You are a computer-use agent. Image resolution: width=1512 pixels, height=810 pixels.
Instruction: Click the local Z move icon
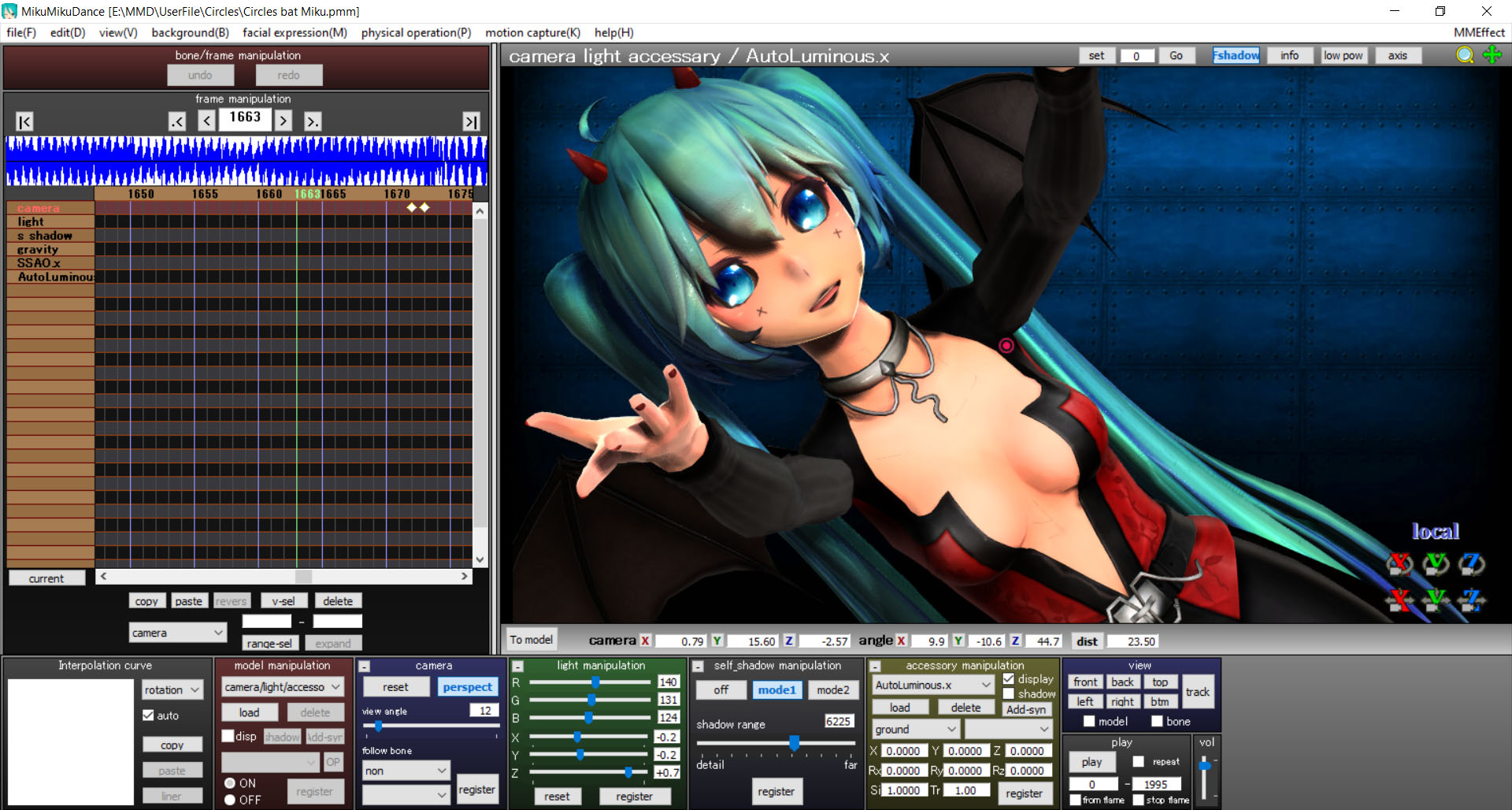(x=1471, y=600)
